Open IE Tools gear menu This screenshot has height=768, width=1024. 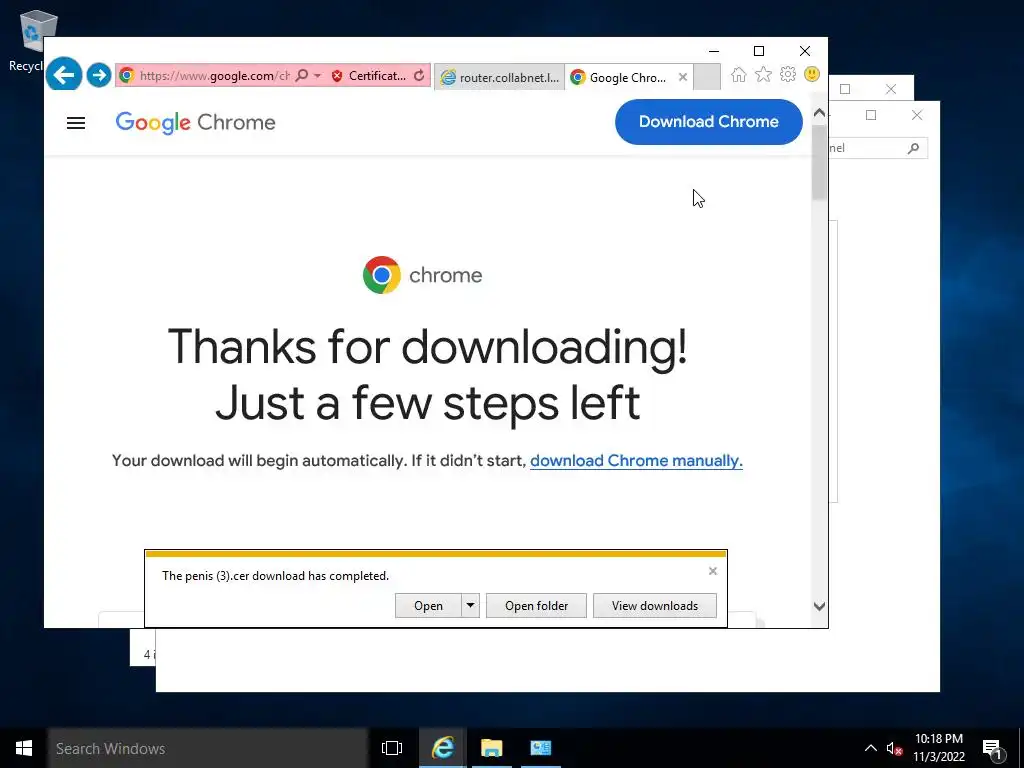click(788, 74)
